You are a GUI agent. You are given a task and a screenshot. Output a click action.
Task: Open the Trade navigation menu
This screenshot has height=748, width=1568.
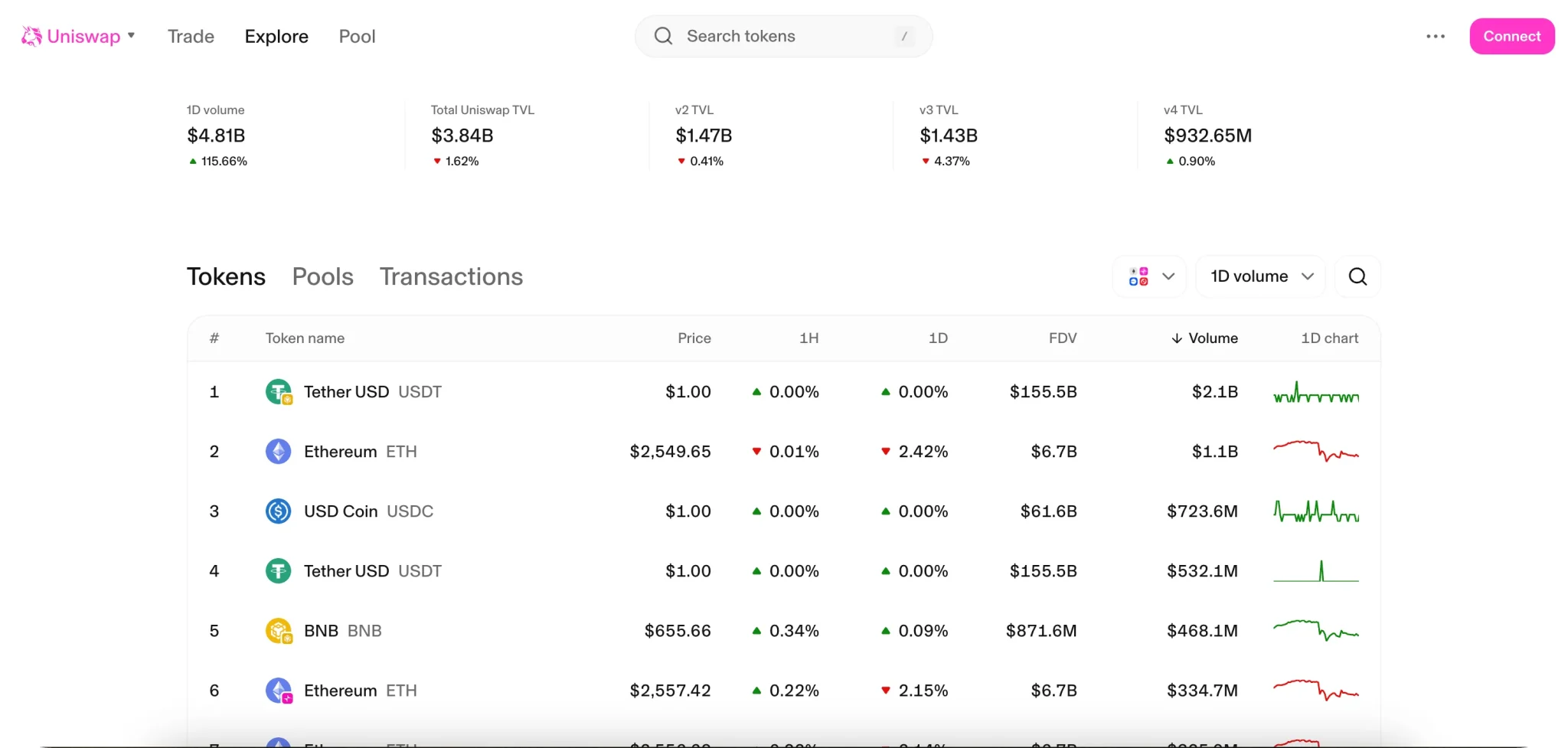tap(191, 36)
